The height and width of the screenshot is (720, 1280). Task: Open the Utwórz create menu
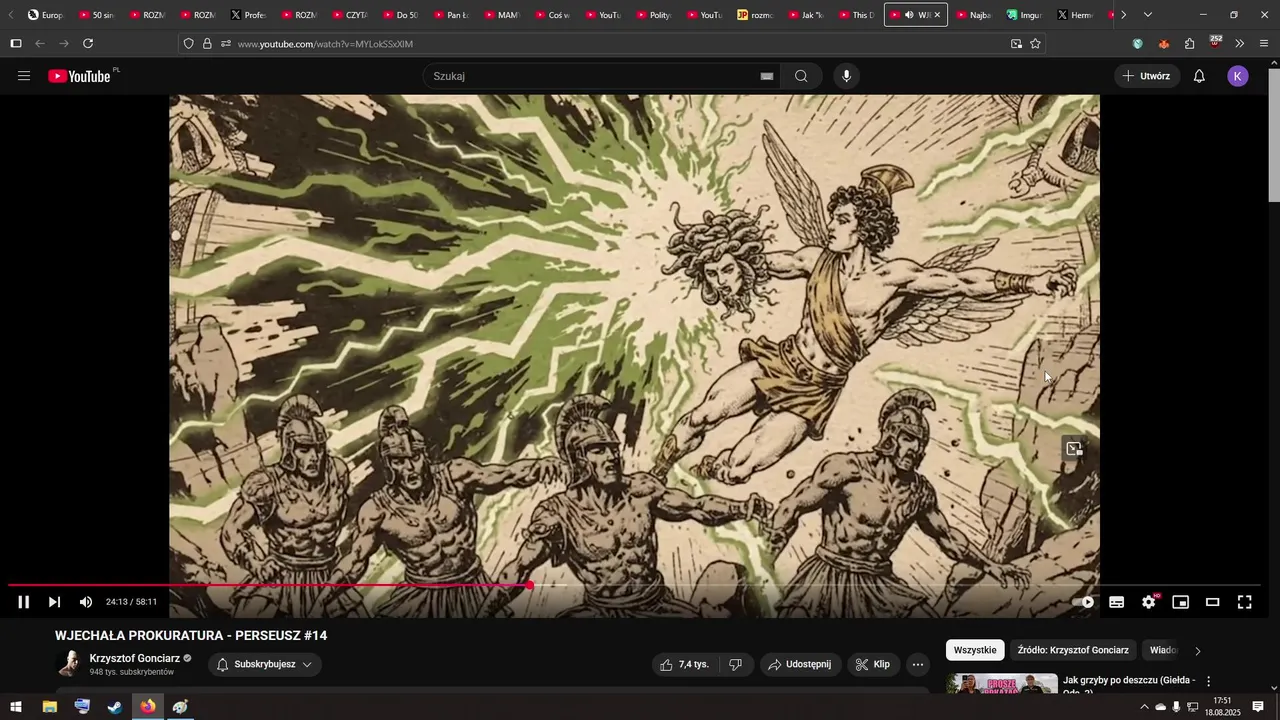(x=1147, y=76)
